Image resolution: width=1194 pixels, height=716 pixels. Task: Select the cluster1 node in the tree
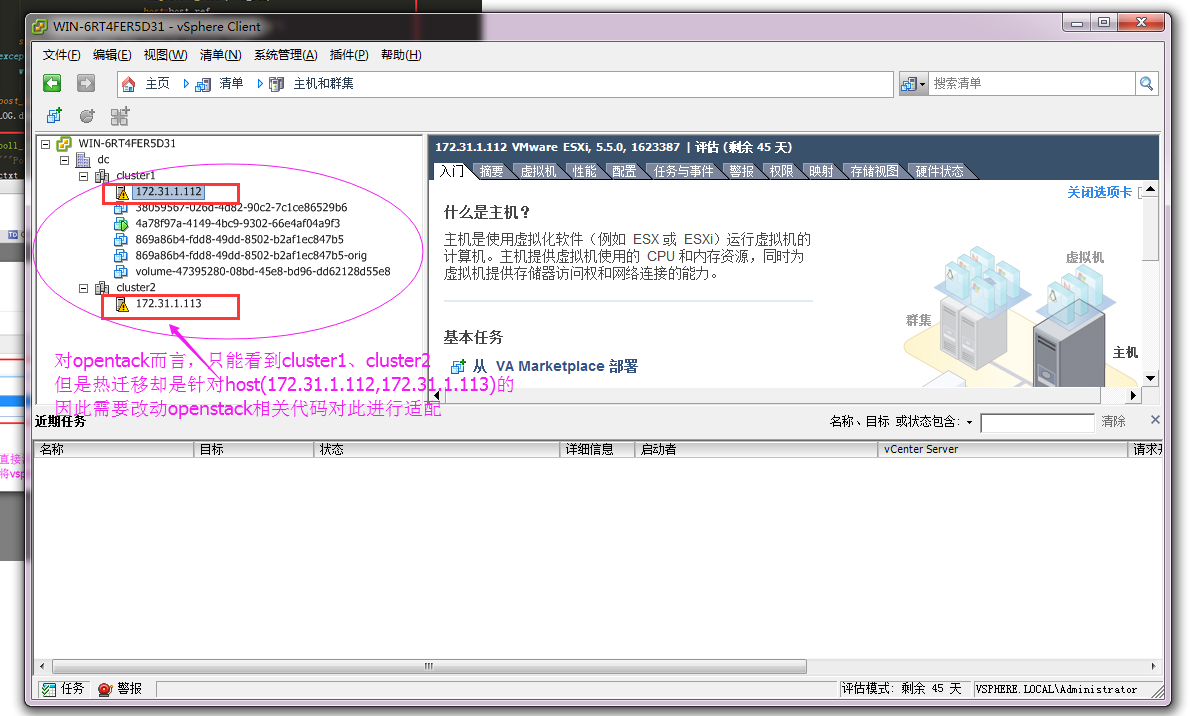[x=136, y=175]
